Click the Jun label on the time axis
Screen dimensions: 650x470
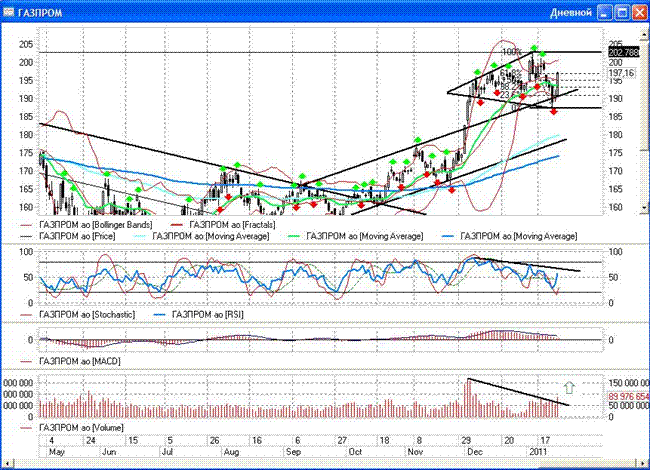[x=109, y=452]
